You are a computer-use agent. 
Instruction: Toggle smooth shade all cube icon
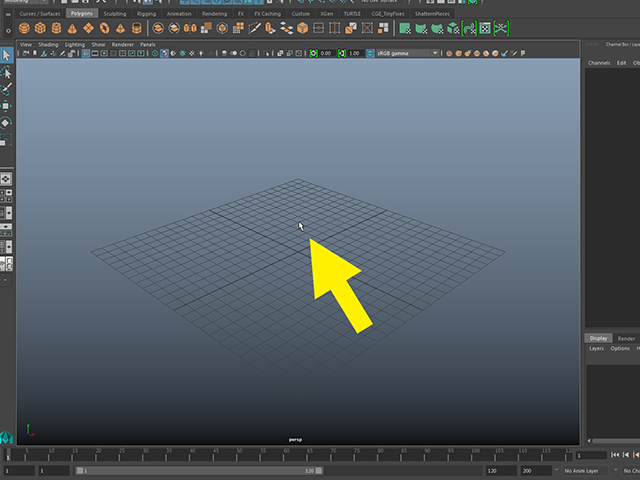click(x=164, y=53)
